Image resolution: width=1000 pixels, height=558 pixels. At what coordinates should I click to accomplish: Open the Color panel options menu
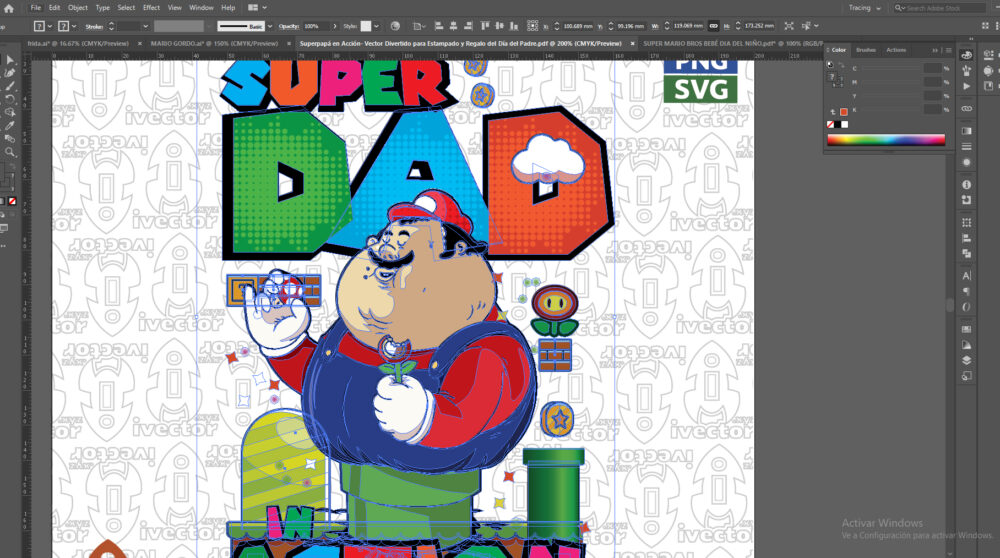(x=948, y=50)
